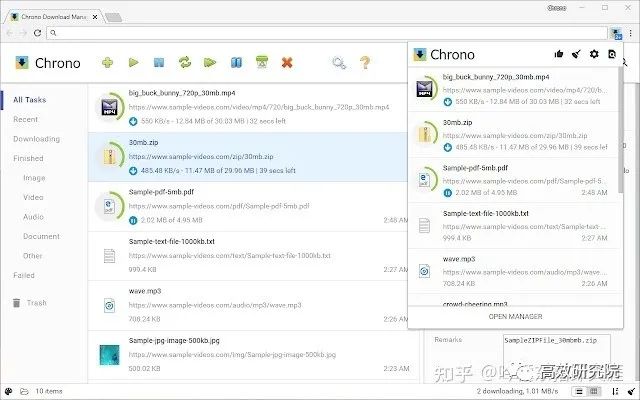Pause big_buck_bunny download in popup
This screenshot has height=400, width=640.
[x=448, y=102]
